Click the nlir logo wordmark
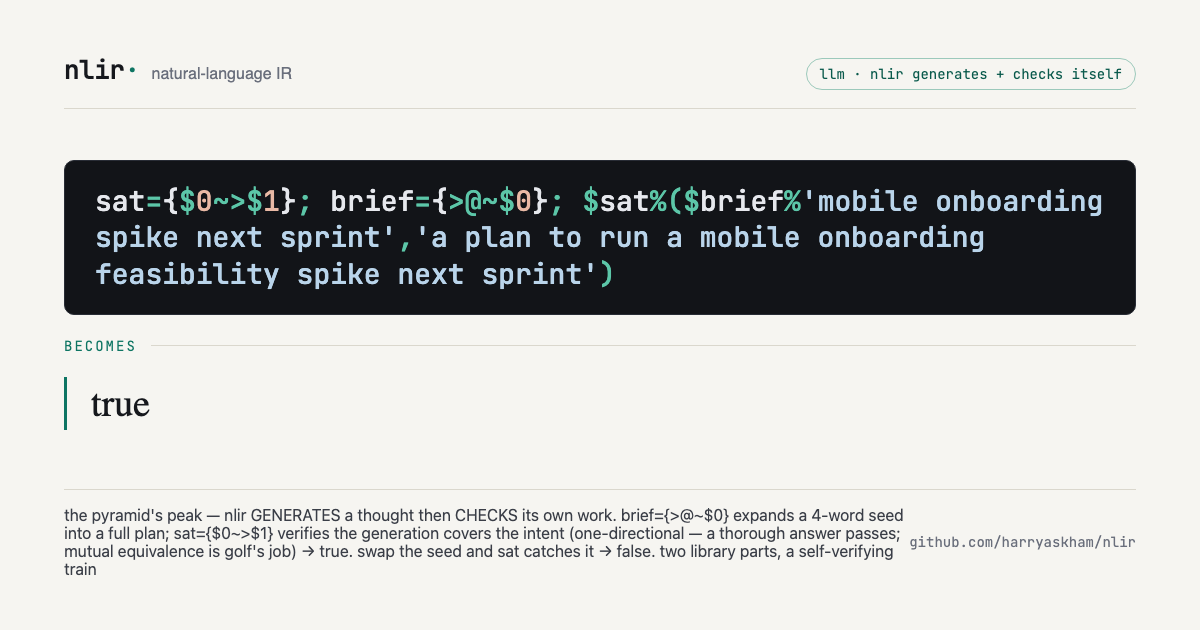 click(100, 71)
